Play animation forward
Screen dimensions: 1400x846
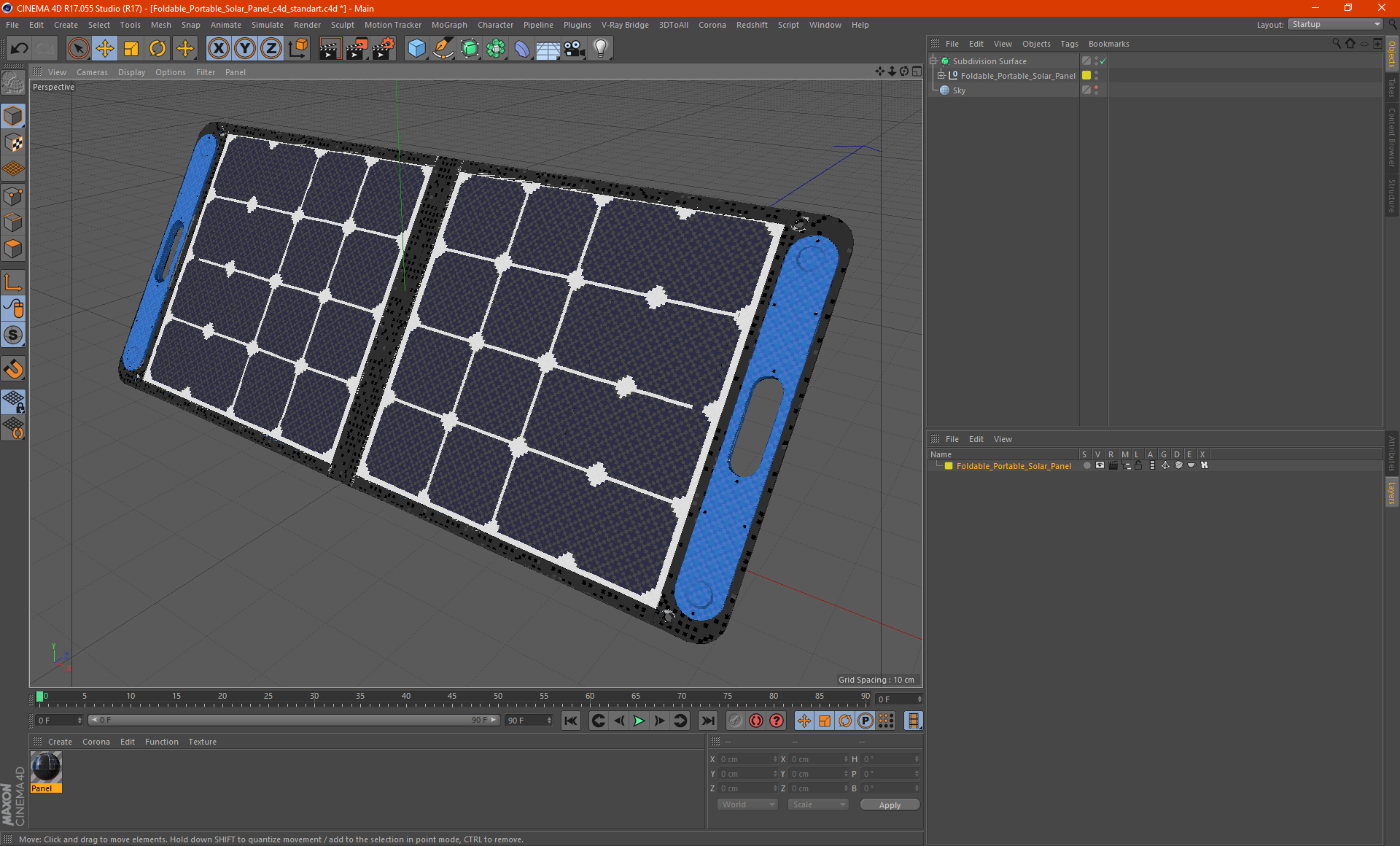[x=639, y=721]
